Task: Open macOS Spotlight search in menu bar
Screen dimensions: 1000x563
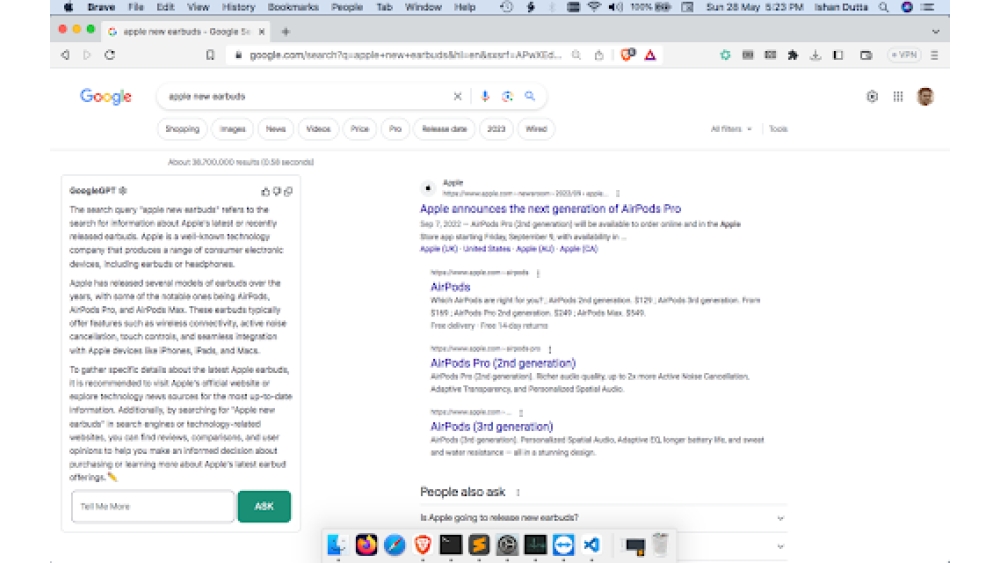Action: point(883,7)
